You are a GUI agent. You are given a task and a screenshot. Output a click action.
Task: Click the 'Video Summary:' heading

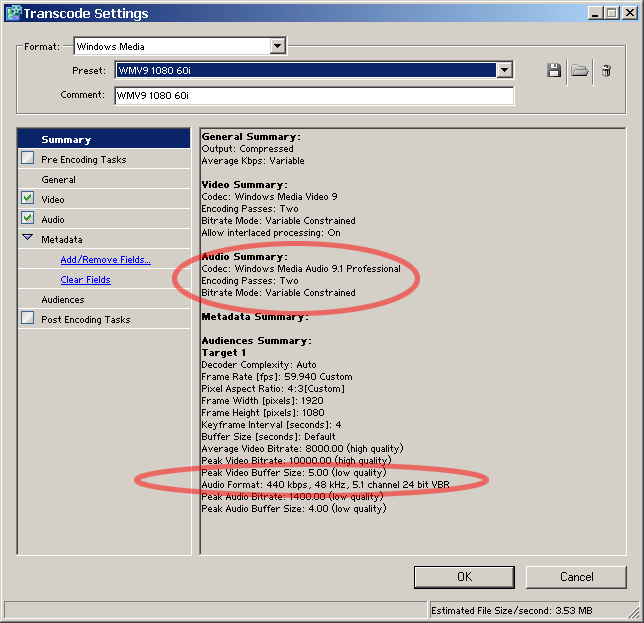[244, 185]
